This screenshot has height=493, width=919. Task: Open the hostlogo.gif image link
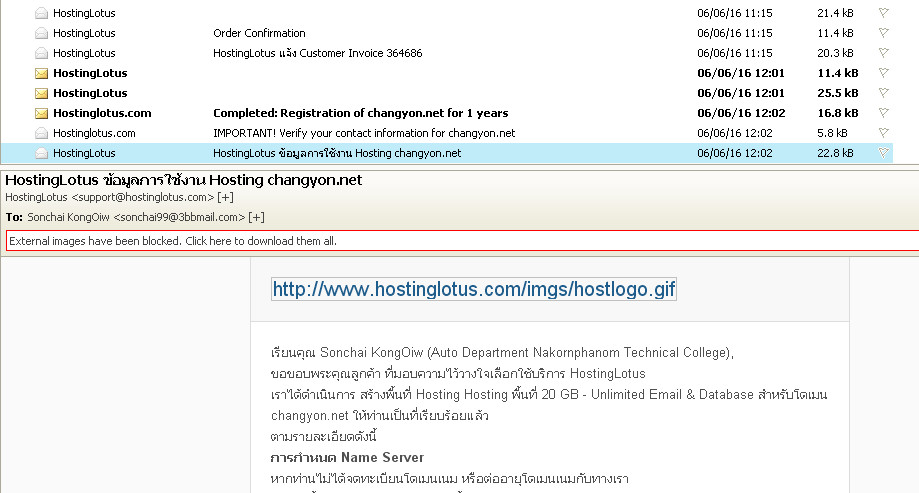[x=474, y=289]
